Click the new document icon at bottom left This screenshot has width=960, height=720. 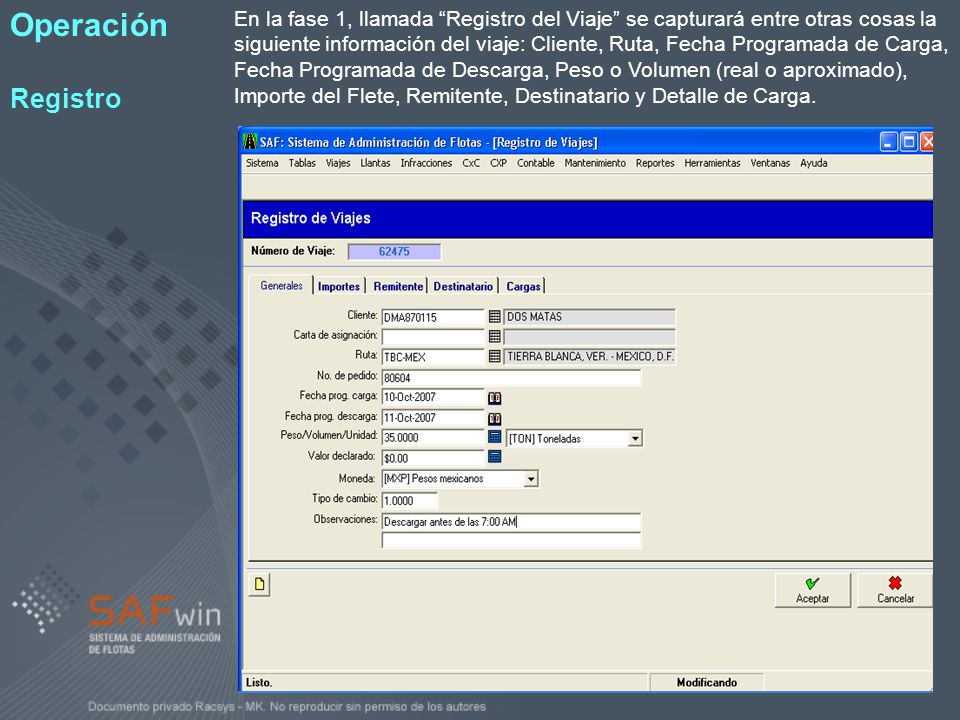(260, 584)
